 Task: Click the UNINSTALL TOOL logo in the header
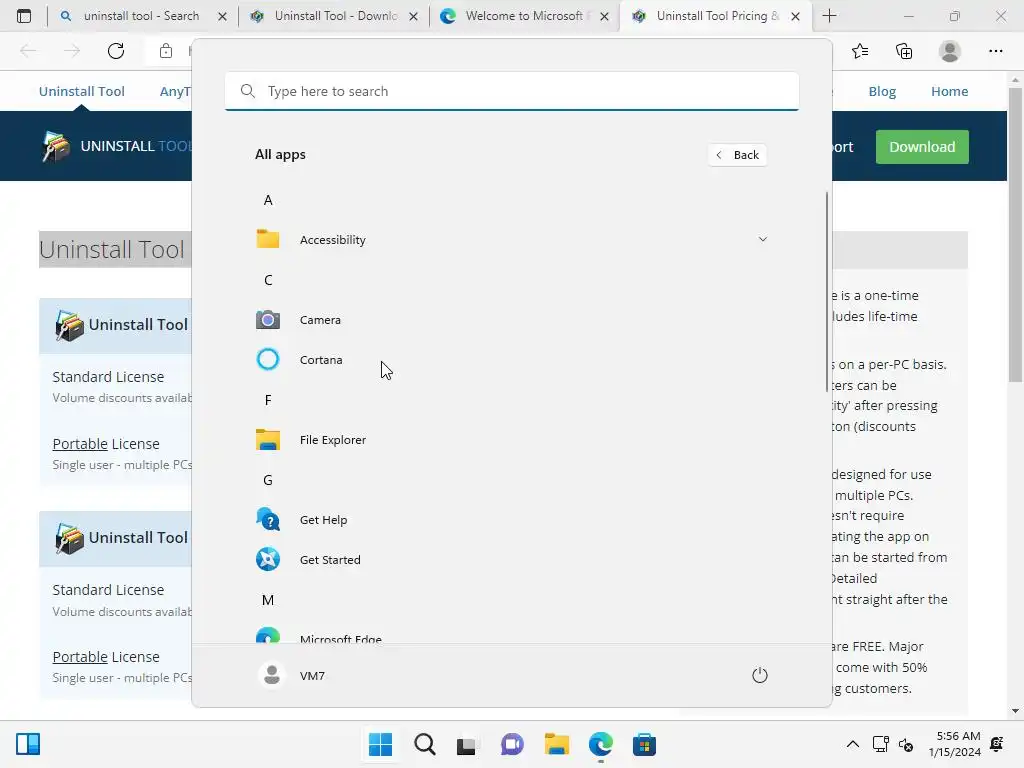(x=116, y=146)
